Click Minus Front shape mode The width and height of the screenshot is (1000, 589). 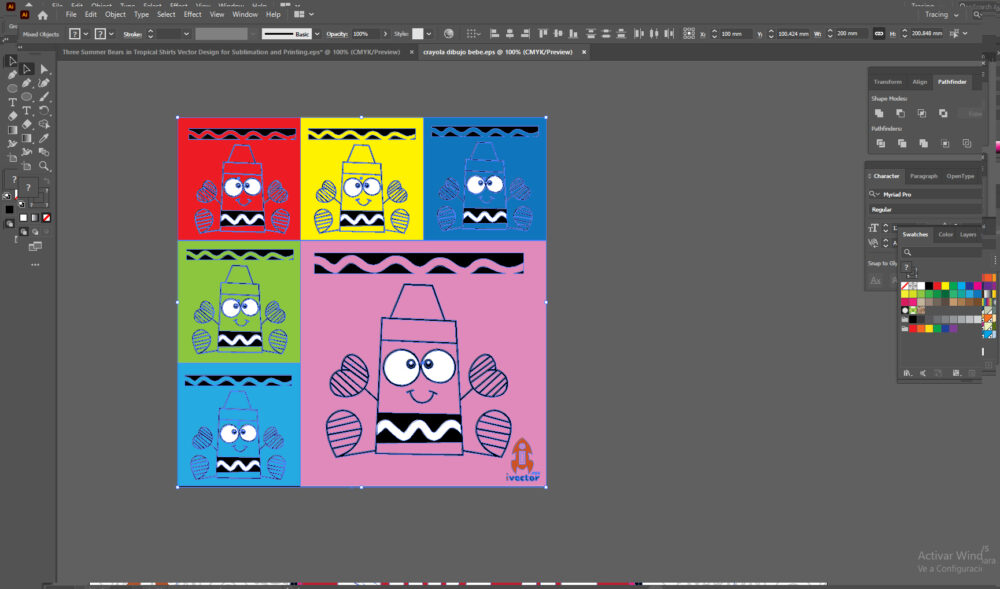click(x=900, y=113)
